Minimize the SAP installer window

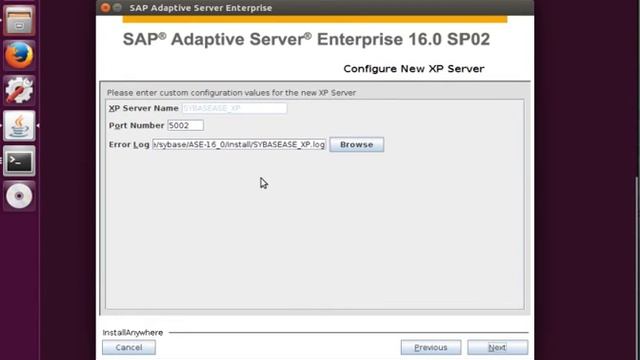(x=118, y=7)
